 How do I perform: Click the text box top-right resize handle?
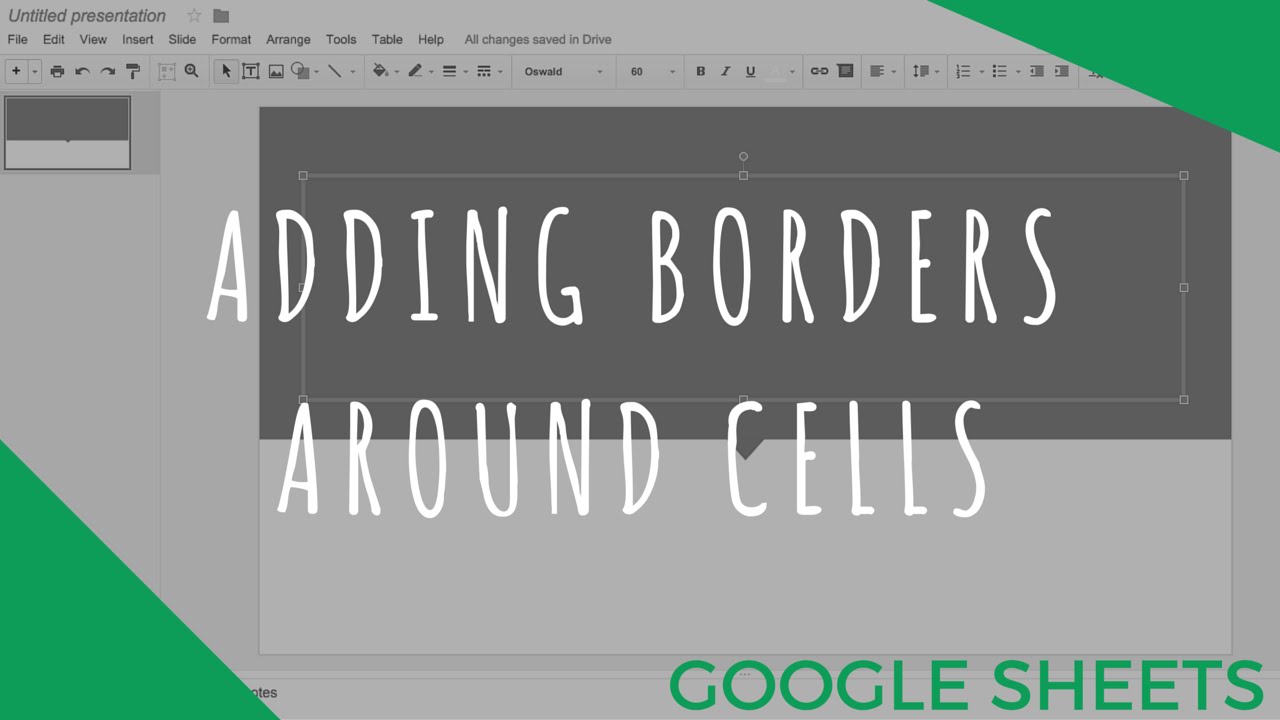pos(1184,175)
